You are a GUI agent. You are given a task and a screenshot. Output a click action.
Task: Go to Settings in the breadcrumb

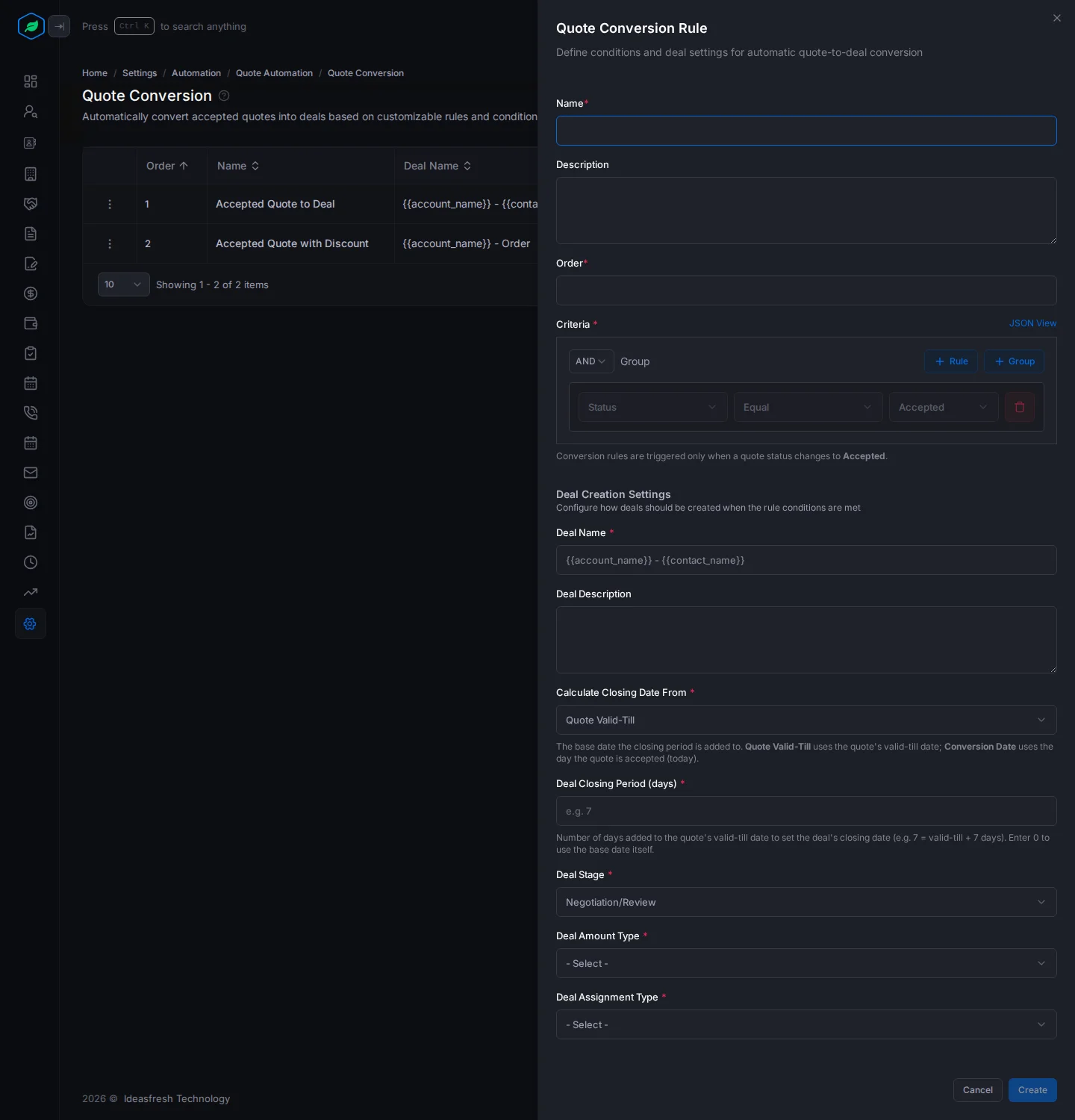click(x=140, y=73)
